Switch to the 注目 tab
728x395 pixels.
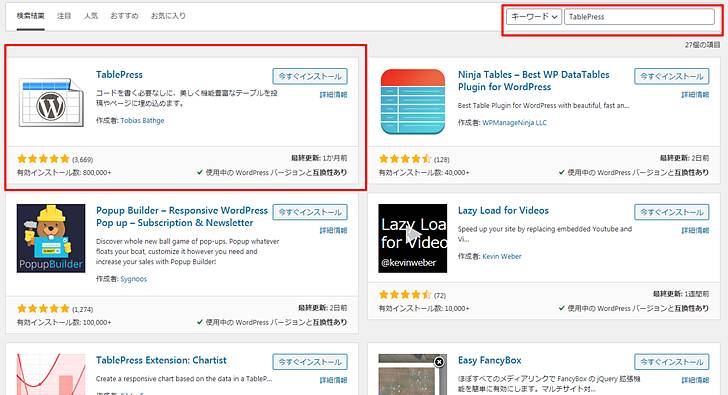click(x=64, y=16)
